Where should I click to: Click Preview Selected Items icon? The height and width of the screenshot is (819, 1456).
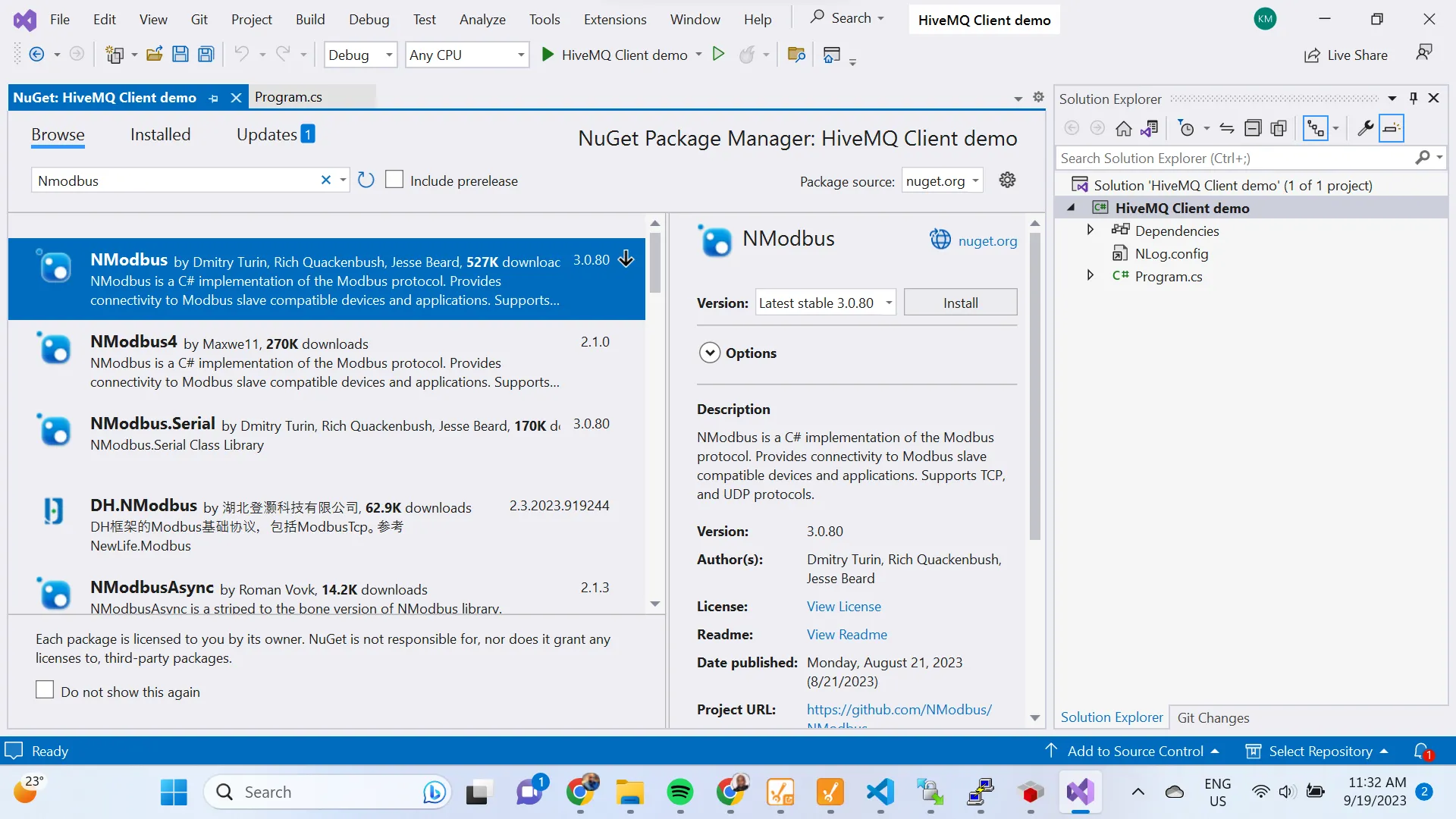tap(1391, 129)
